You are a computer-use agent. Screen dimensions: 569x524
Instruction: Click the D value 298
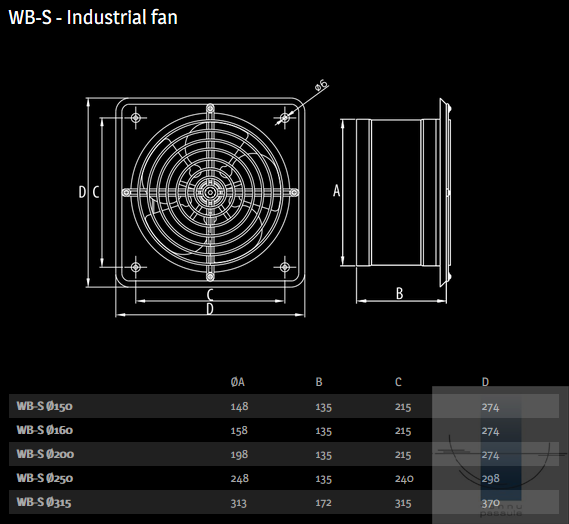coord(491,479)
